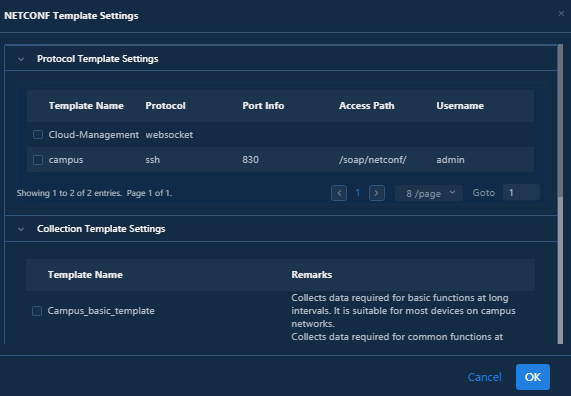Select the websocket protocol cell

click(x=169, y=135)
